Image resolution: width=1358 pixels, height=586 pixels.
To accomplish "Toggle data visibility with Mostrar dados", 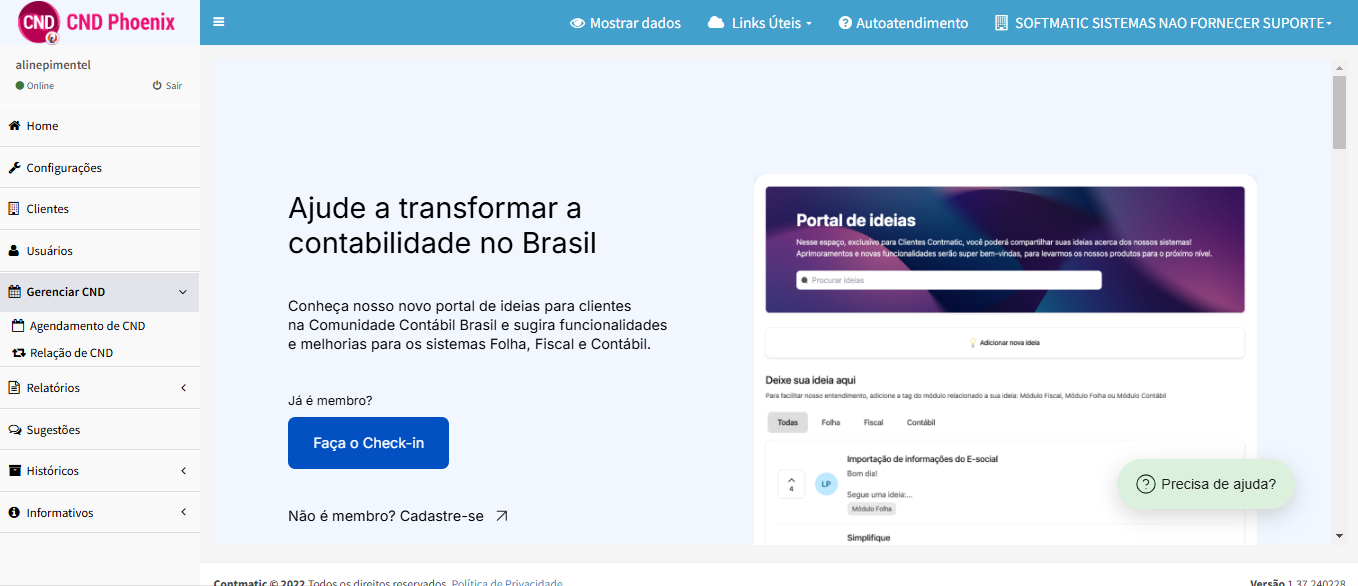I will pos(625,22).
